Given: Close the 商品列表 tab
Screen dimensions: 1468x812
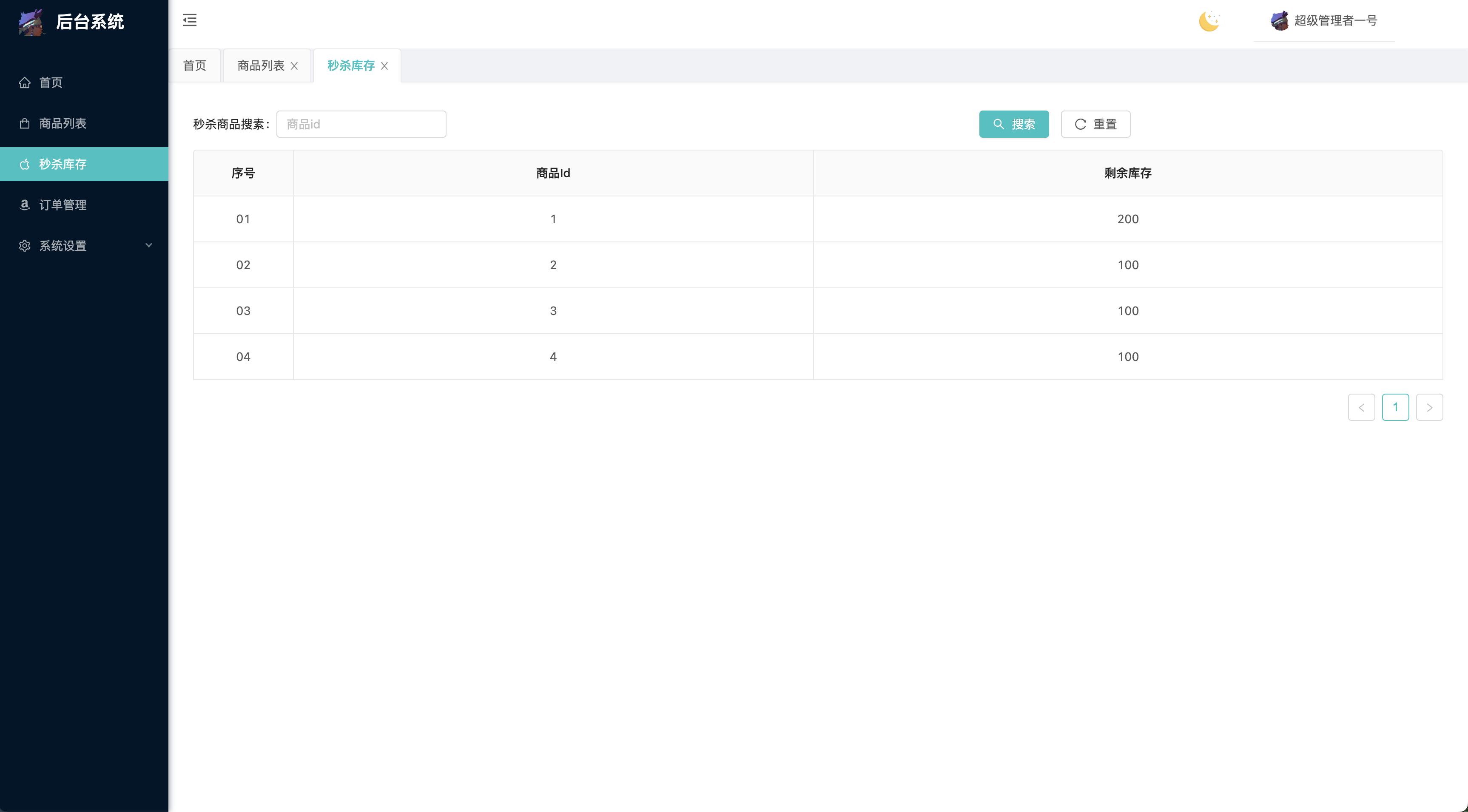Looking at the screenshot, I should (294, 66).
